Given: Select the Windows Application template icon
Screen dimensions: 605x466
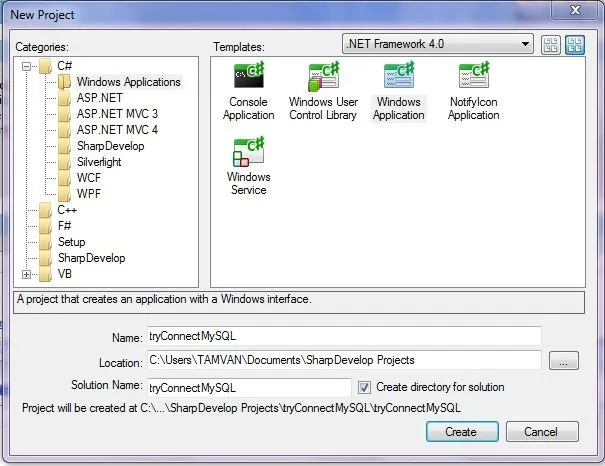Looking at the screenshot, I should (399, 75).
